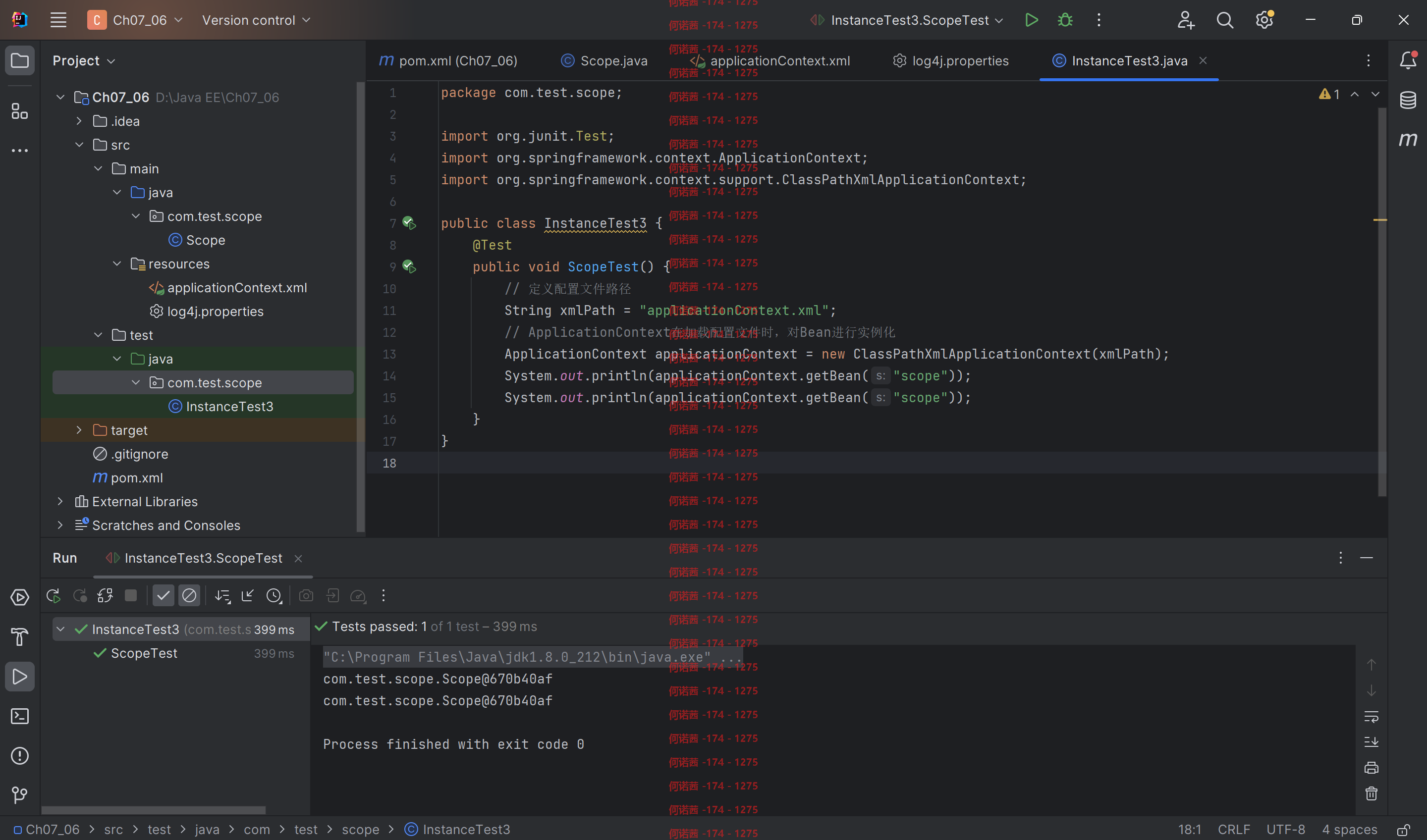Toggle auto-test rerun icon
This screenshot has height=840, width=1427.
tap(106, 596)
